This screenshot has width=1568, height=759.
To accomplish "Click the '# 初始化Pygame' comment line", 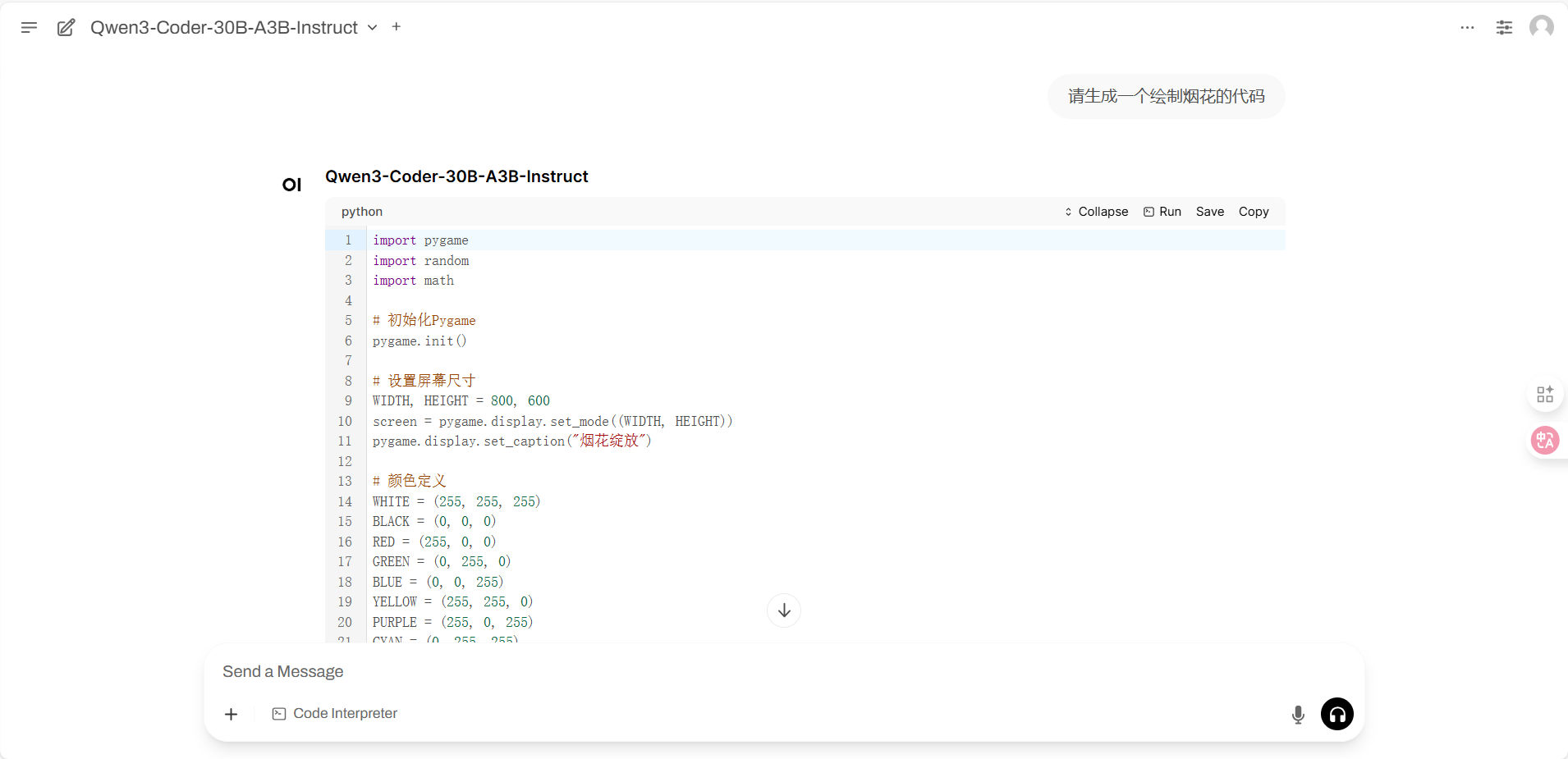I will pos(424,321).
